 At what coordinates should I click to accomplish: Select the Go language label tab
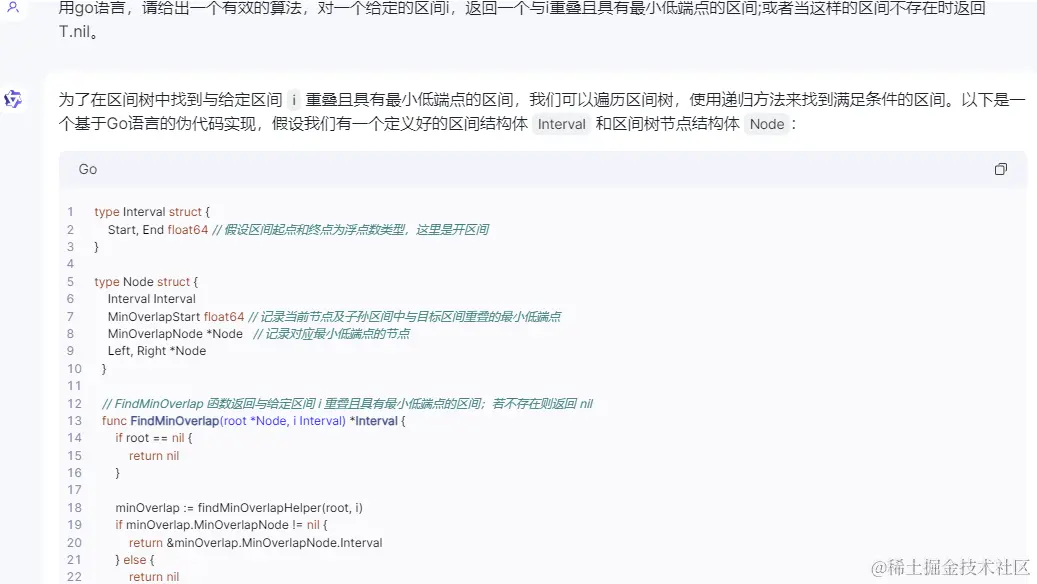click(x=86, y=169)
